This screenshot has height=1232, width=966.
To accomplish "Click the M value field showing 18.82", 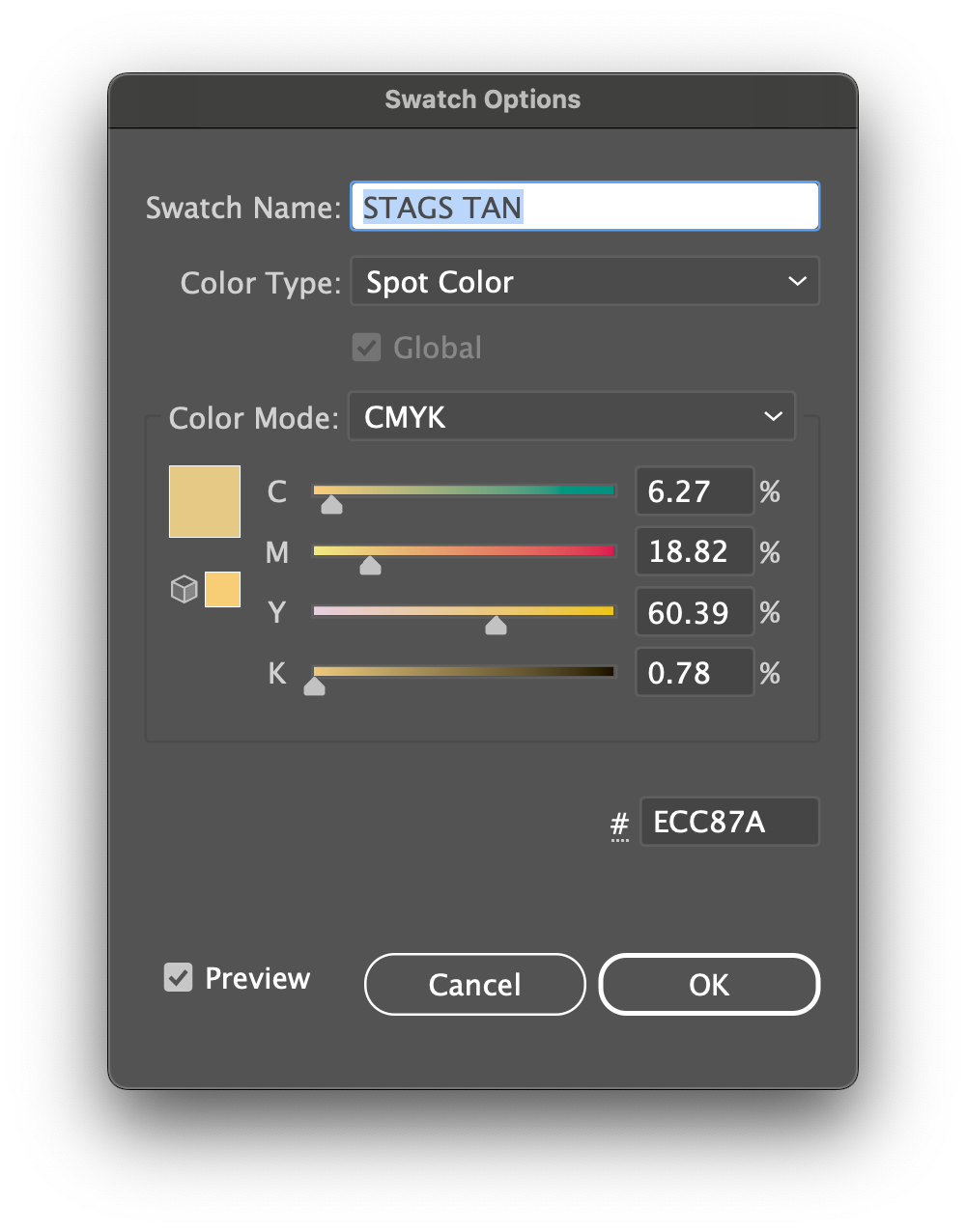I will click(694, 551).
